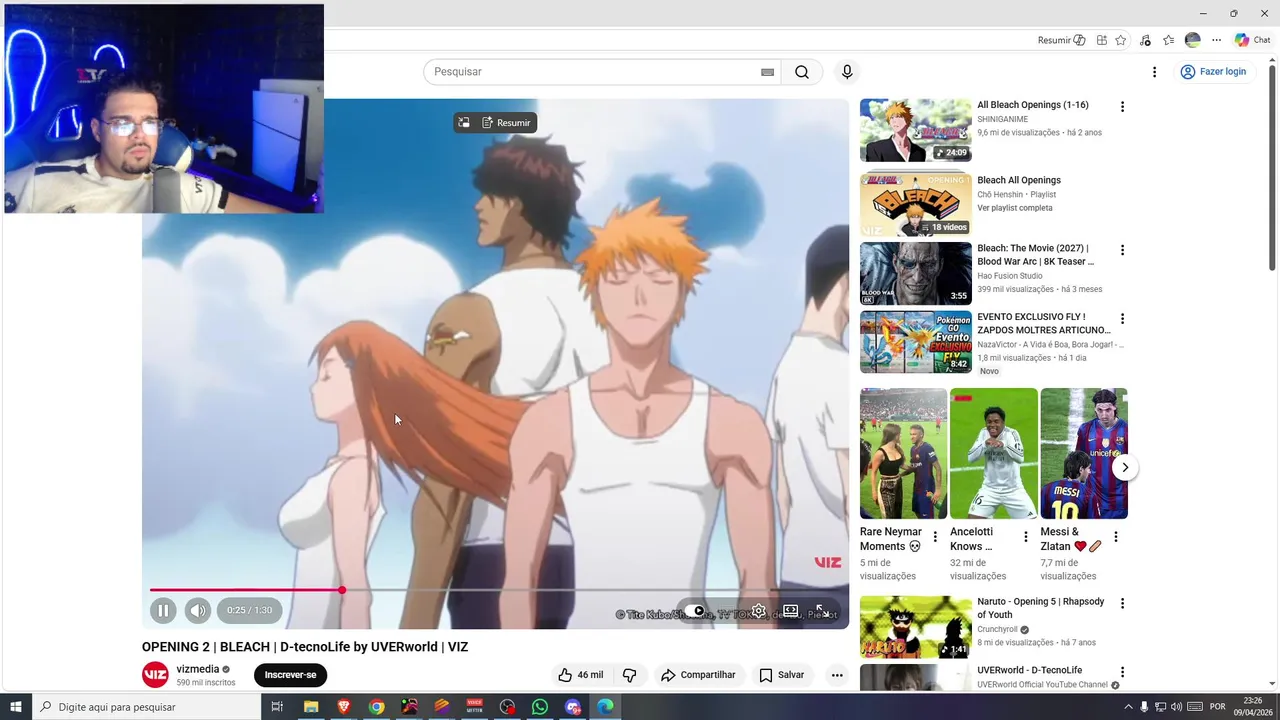Open browser apps grid icon in address bar

(x=1101, y=40)
